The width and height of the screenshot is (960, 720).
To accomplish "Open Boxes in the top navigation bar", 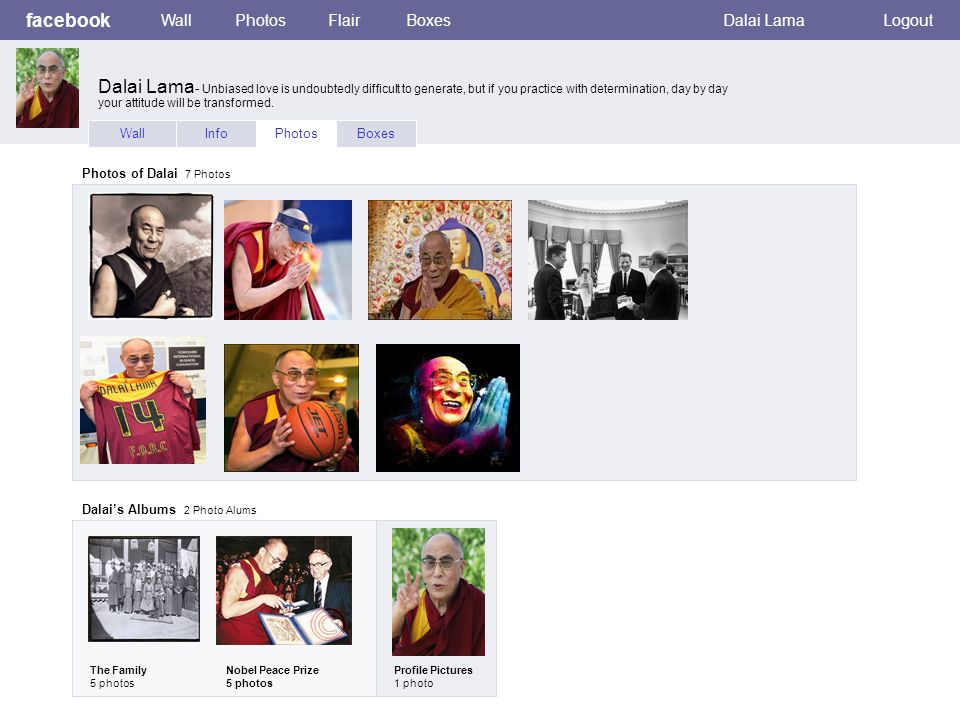I will 428,20.
